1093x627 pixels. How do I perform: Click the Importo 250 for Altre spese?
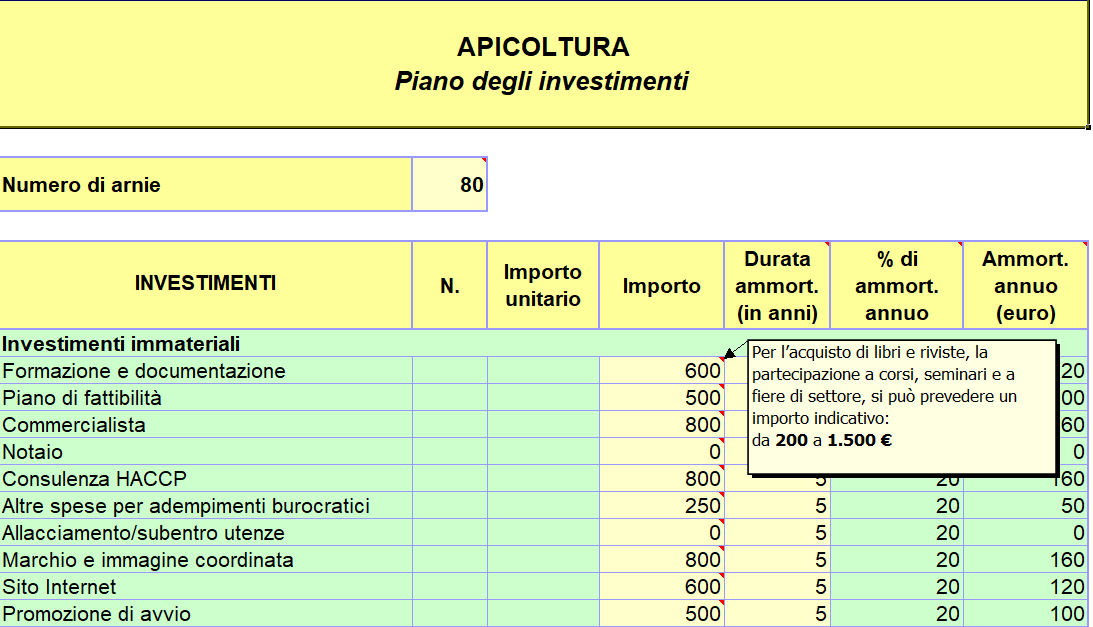[662, 506]
